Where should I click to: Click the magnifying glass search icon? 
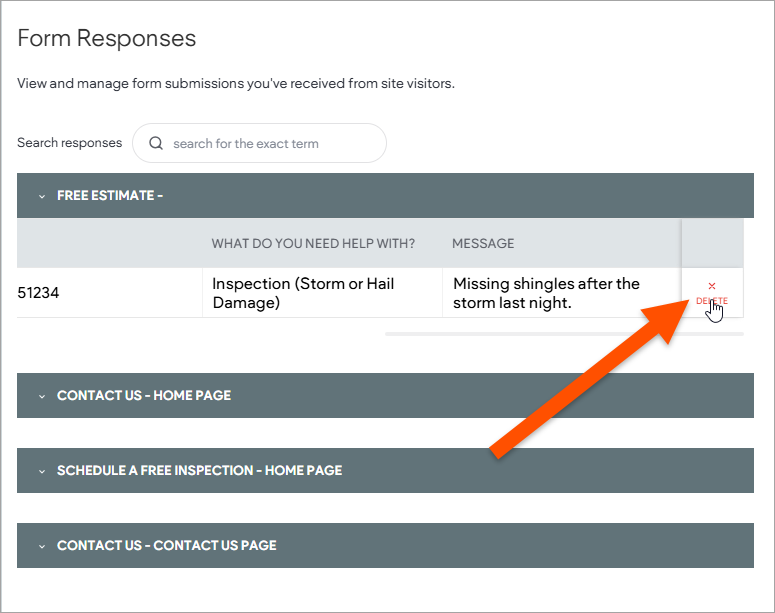[x=156, y=143]
